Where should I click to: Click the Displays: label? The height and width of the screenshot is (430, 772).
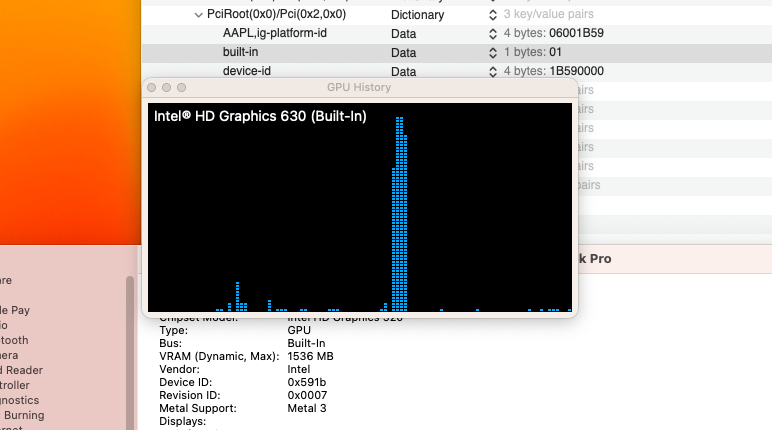183,421
